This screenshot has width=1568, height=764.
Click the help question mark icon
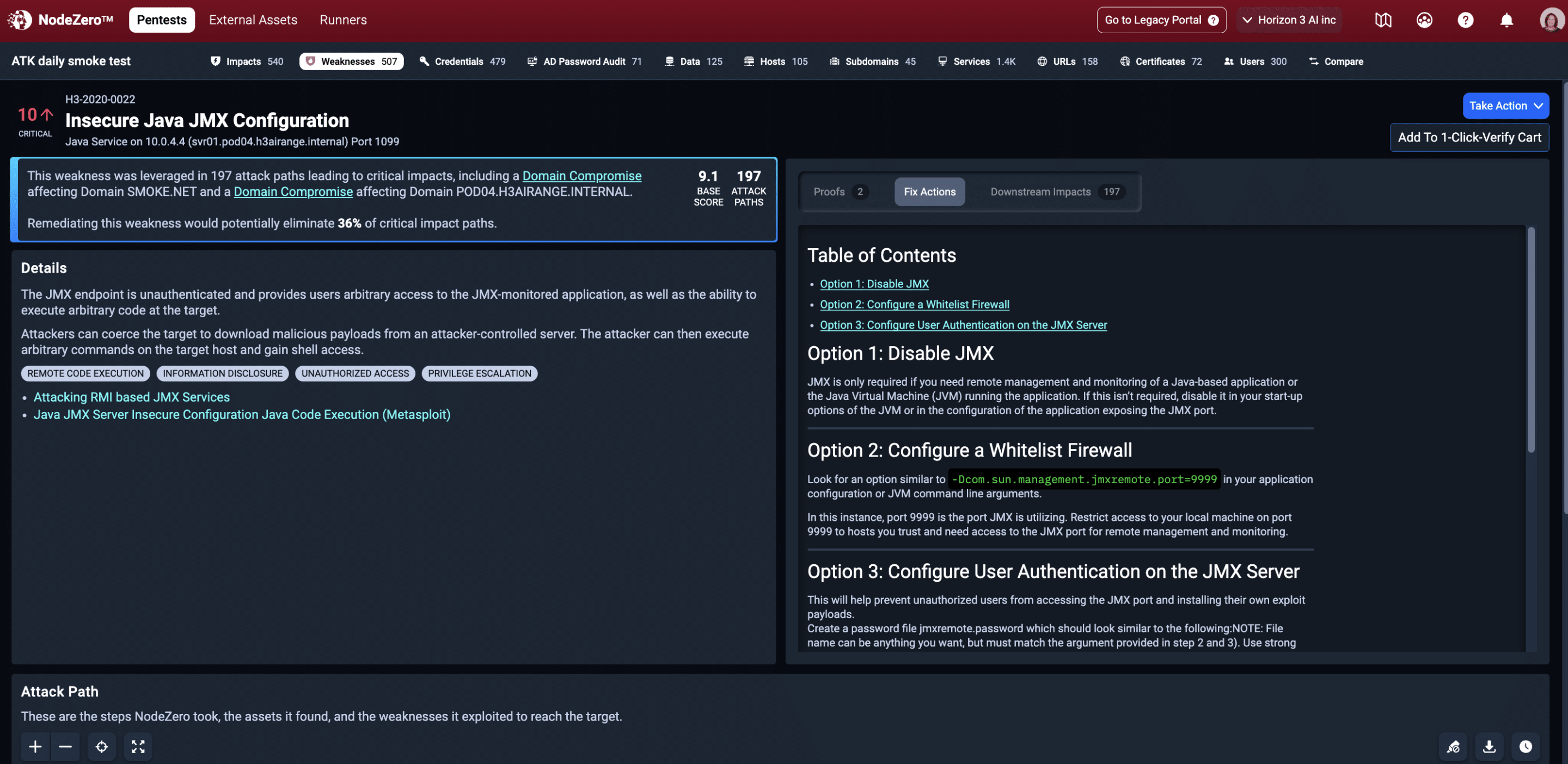click(x=1465, y=20)
